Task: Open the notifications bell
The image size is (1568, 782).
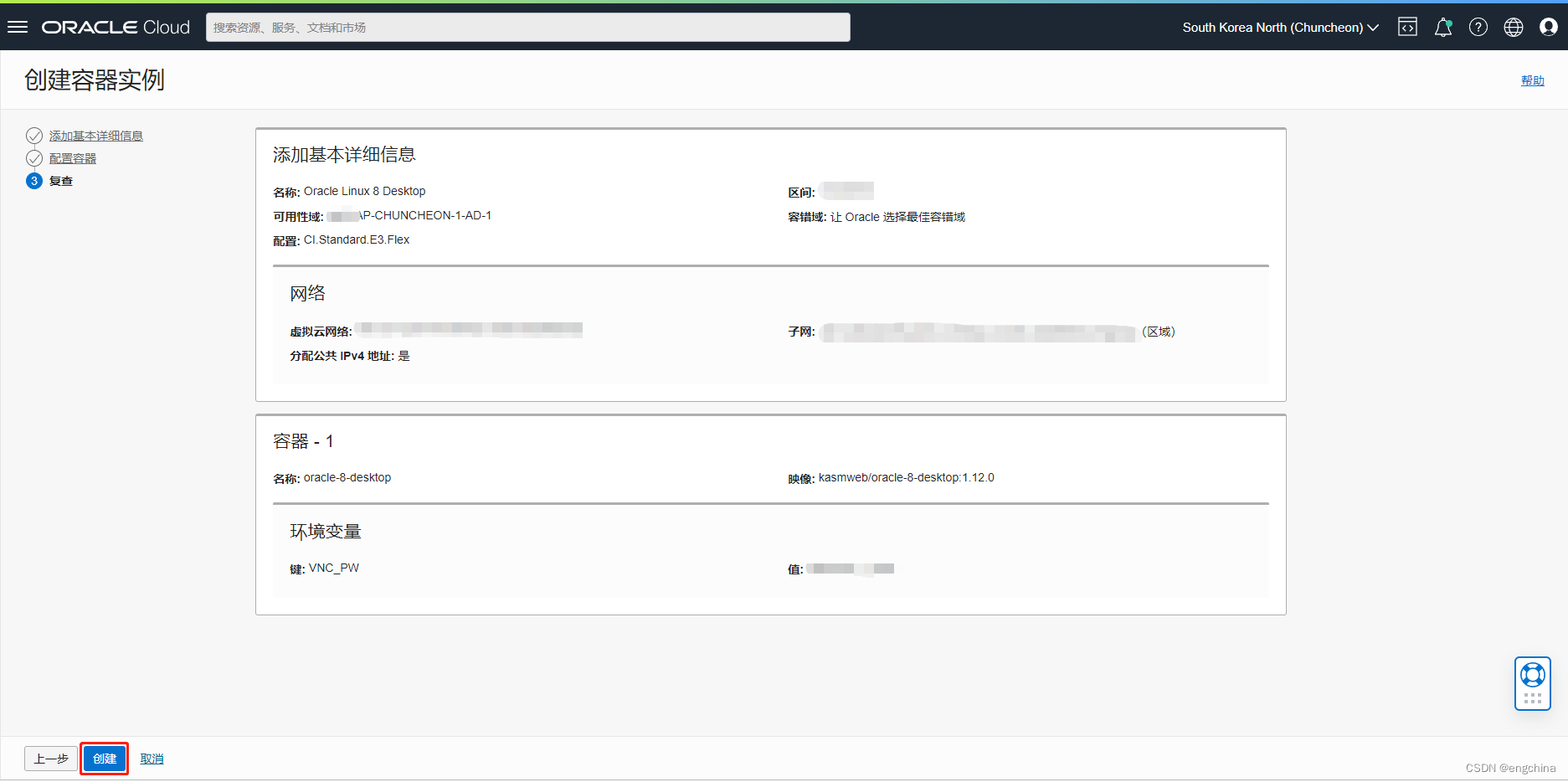Action: [1443, 28]
